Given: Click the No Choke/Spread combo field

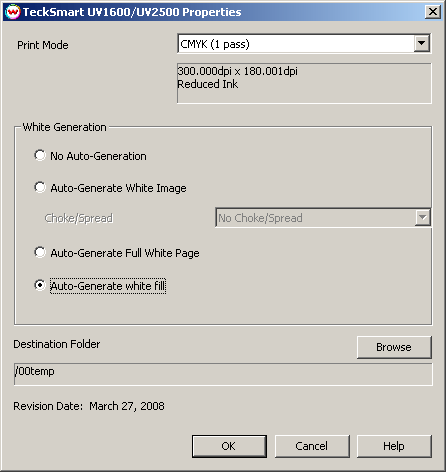Looking at the screenshot, I should [323, 218].
